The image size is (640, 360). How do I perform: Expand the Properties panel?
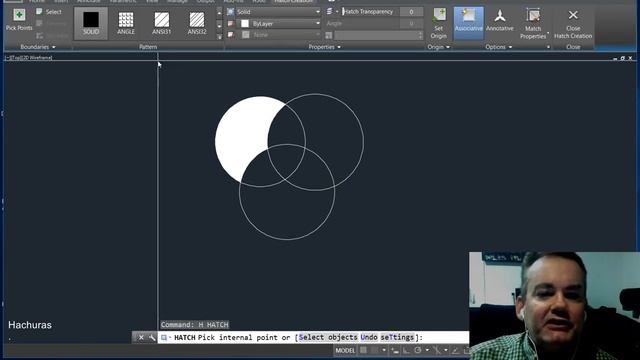pyautogui.click(x=324, y=47)
